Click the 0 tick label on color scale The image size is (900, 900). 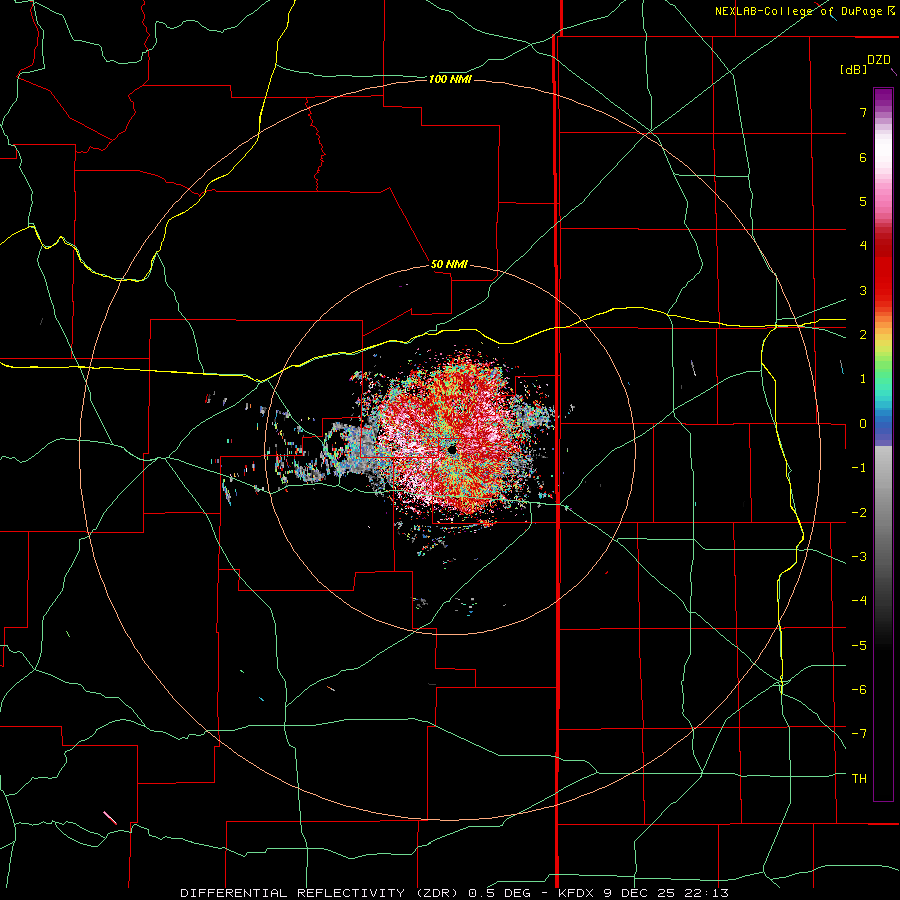pos(863,424)
